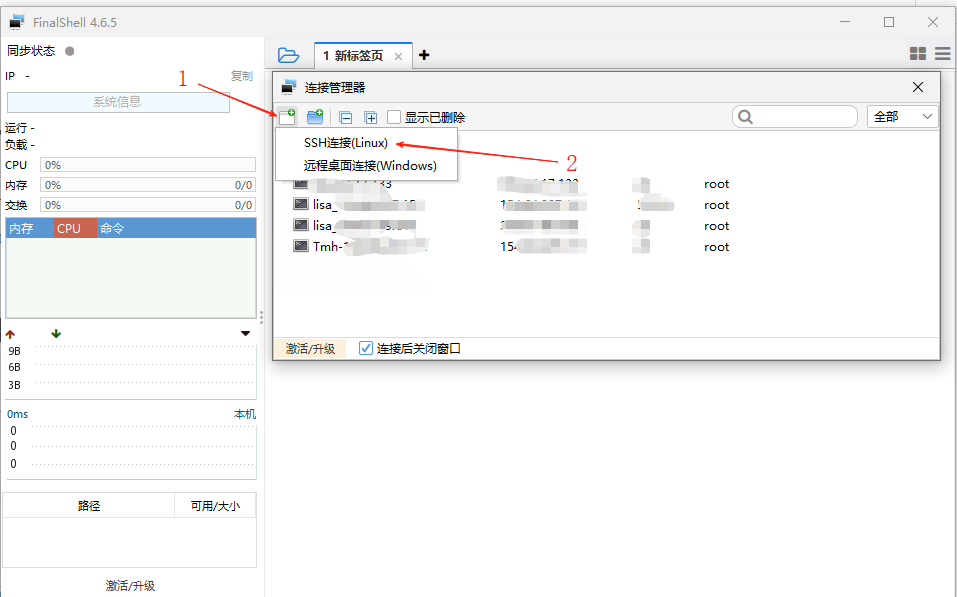
Task: Open the 全部 filter dropdown
Action: (x=903, y=117)
